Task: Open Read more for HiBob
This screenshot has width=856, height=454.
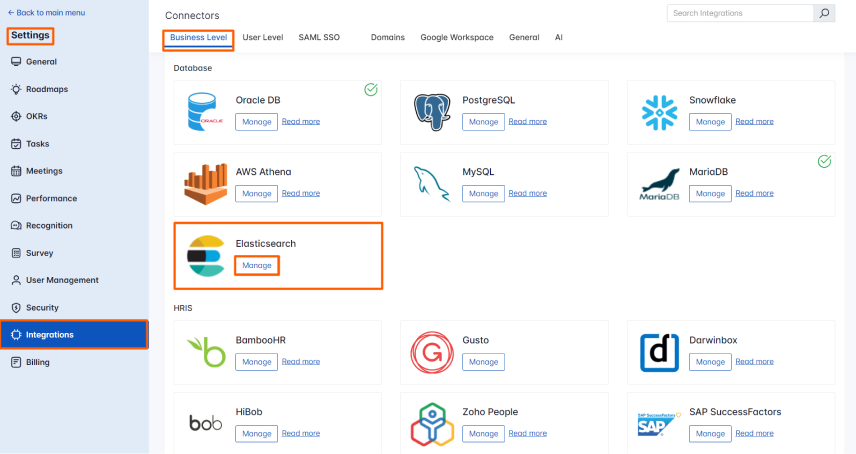Action: click(301, 433)
